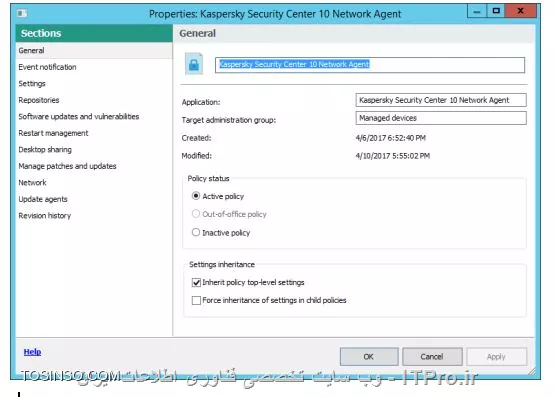Click the Settings inheritance group label

tap(222, 265)
